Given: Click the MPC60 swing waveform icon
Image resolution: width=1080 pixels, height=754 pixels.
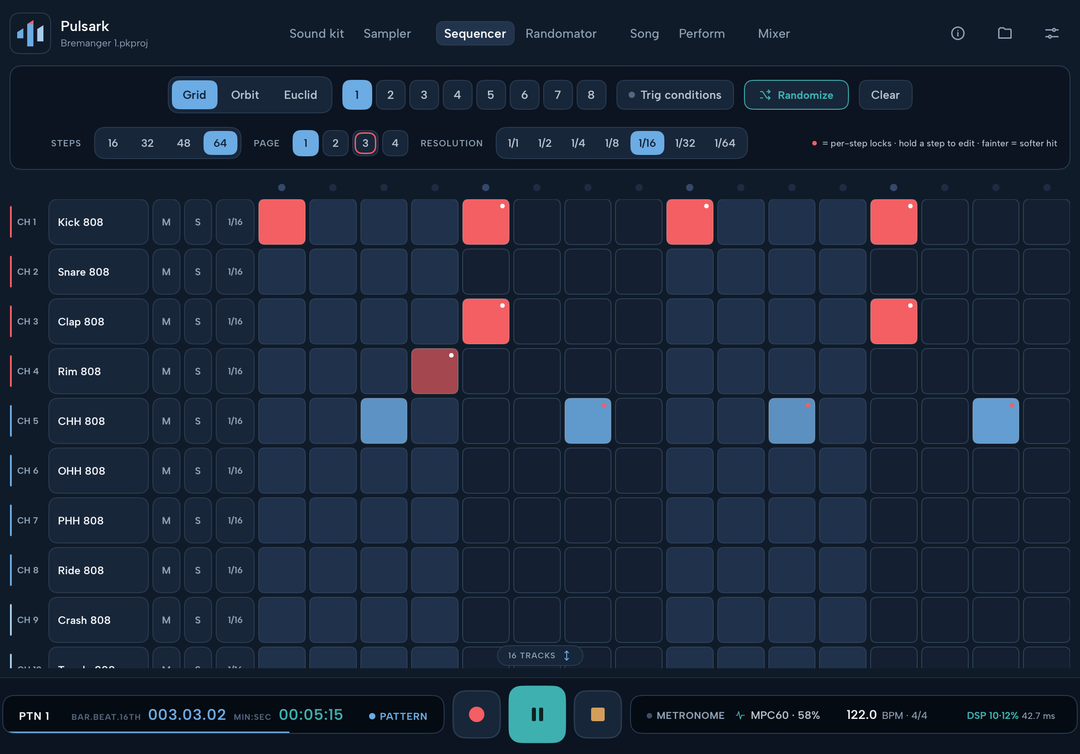Looking at the screenshot, I should (x=740, y=715).
